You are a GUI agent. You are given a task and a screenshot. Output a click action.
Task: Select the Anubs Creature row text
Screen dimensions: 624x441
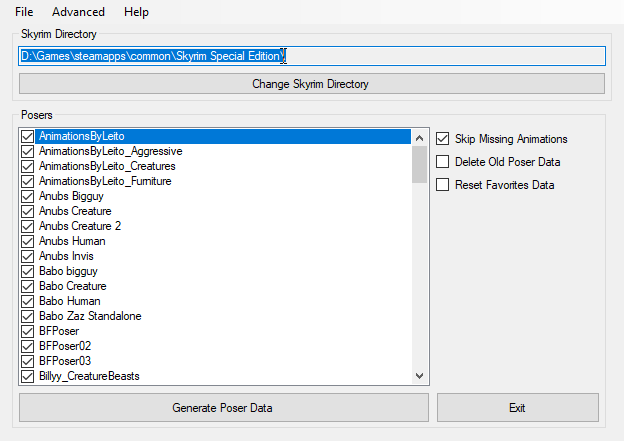pyautogui.click(x=75, y=211)
